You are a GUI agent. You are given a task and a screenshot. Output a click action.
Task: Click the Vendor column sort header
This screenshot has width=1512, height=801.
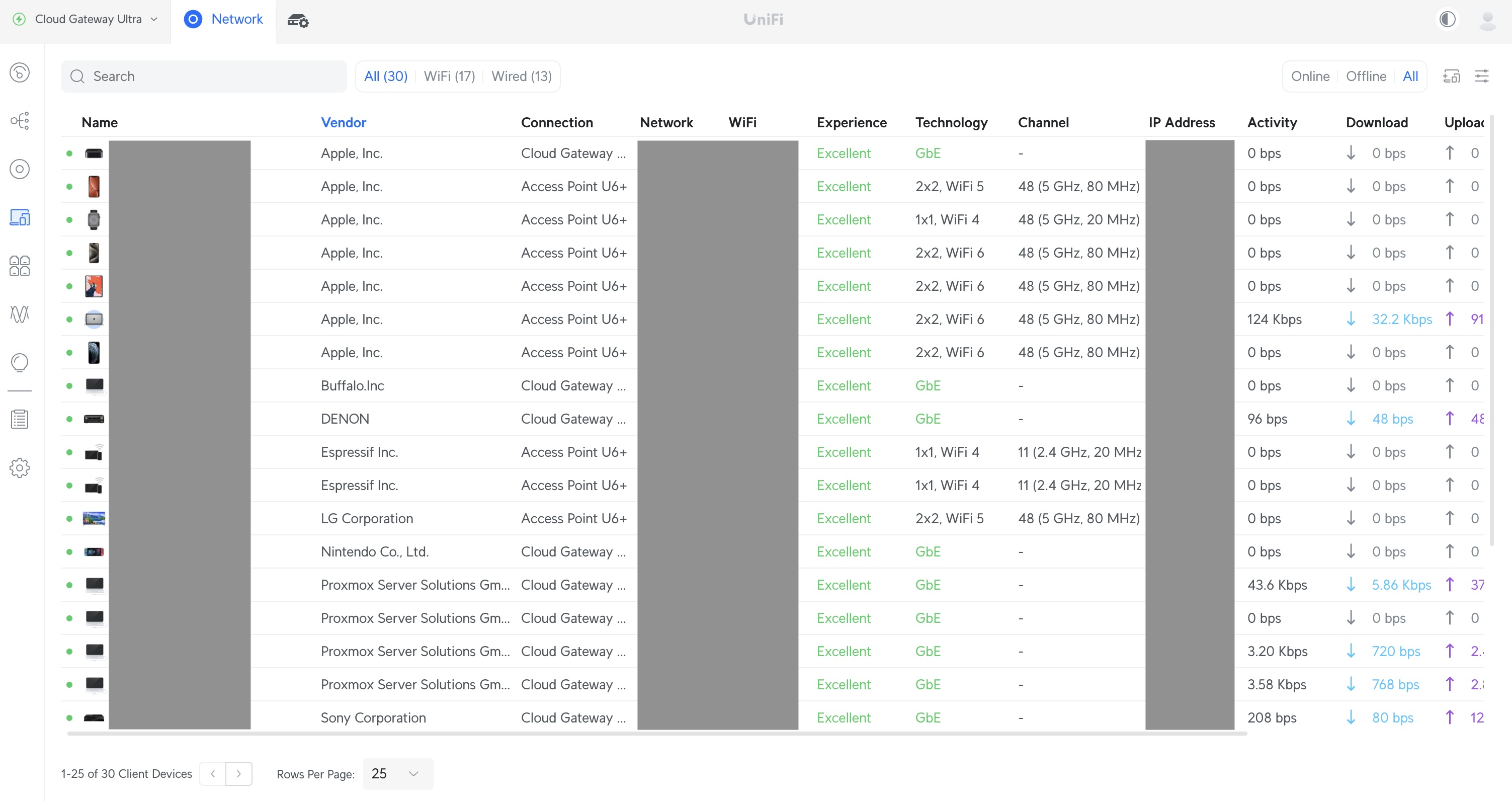344,122
